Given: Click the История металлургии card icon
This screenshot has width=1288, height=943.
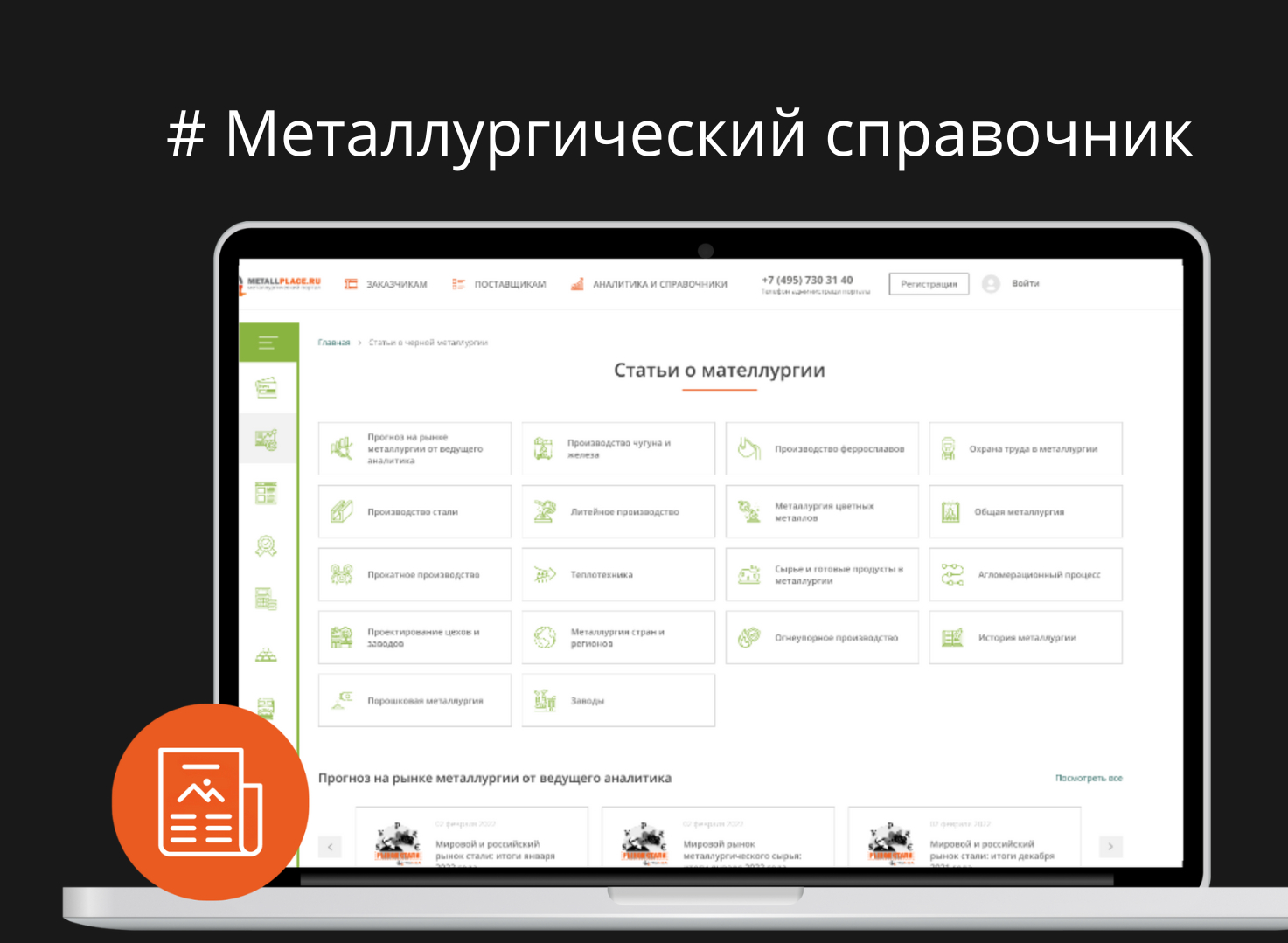Looking at the screenshot, I should 952,637.
